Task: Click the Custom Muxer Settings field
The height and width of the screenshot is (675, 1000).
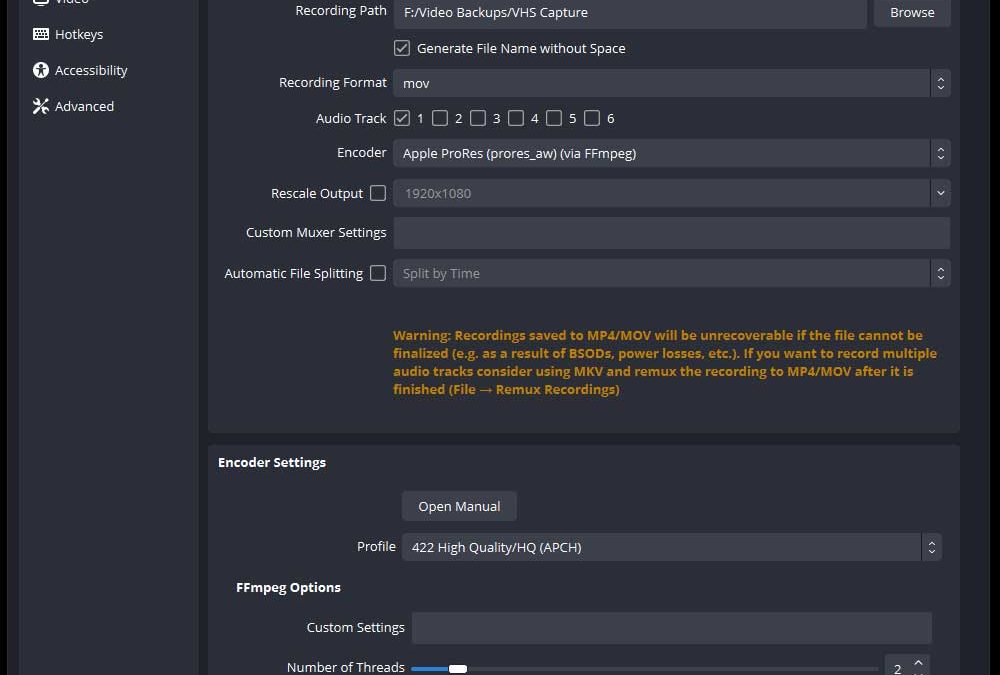Action: [x=671, y=233]
